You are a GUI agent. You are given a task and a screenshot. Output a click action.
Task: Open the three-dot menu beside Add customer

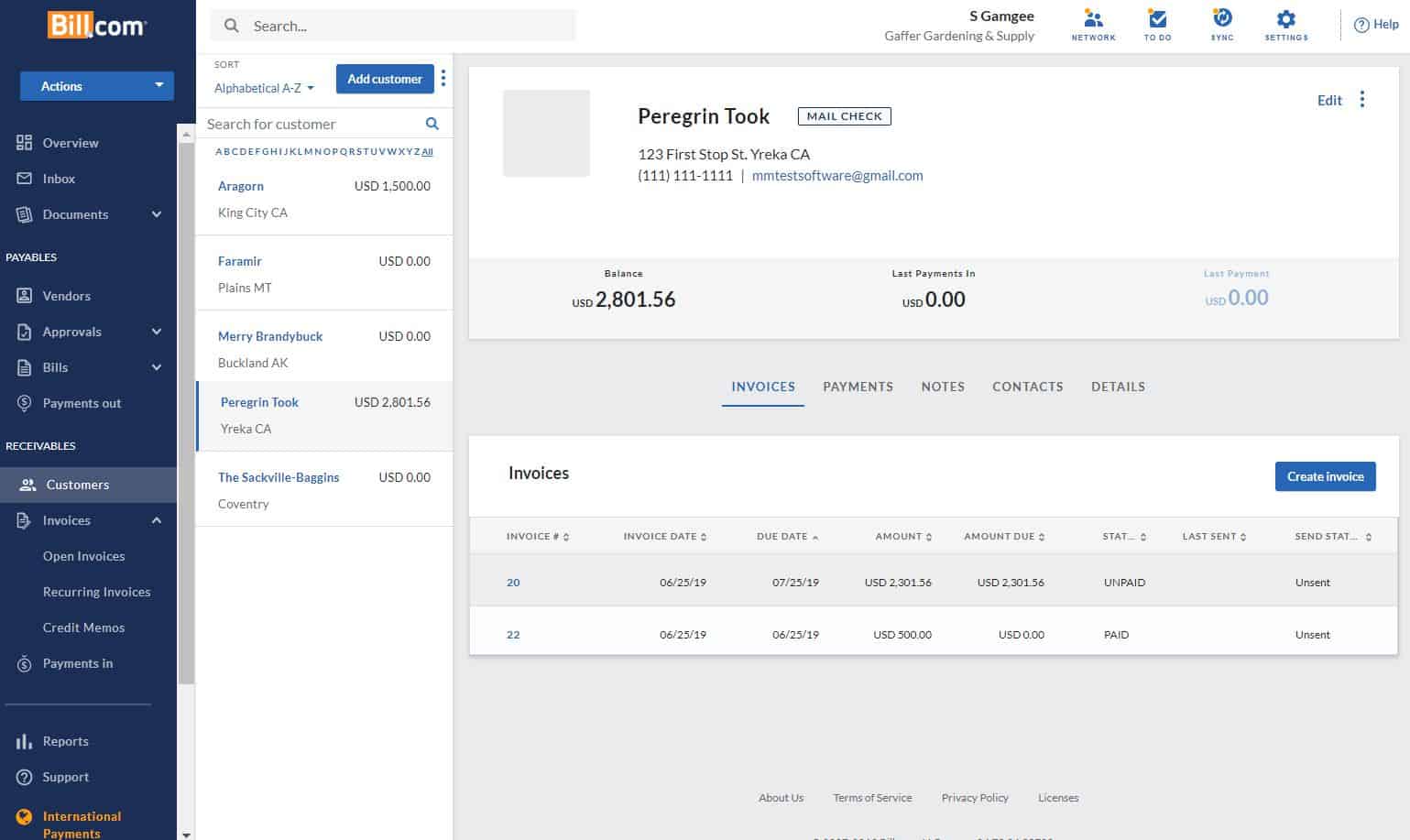[x=443, y=79]
